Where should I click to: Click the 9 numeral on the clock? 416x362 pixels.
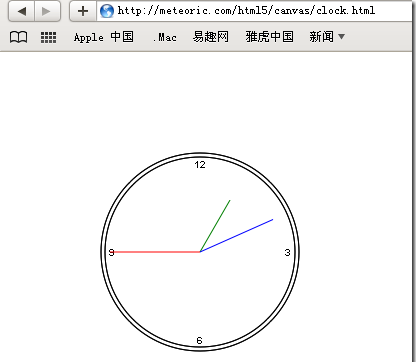[x=112, y=252]
